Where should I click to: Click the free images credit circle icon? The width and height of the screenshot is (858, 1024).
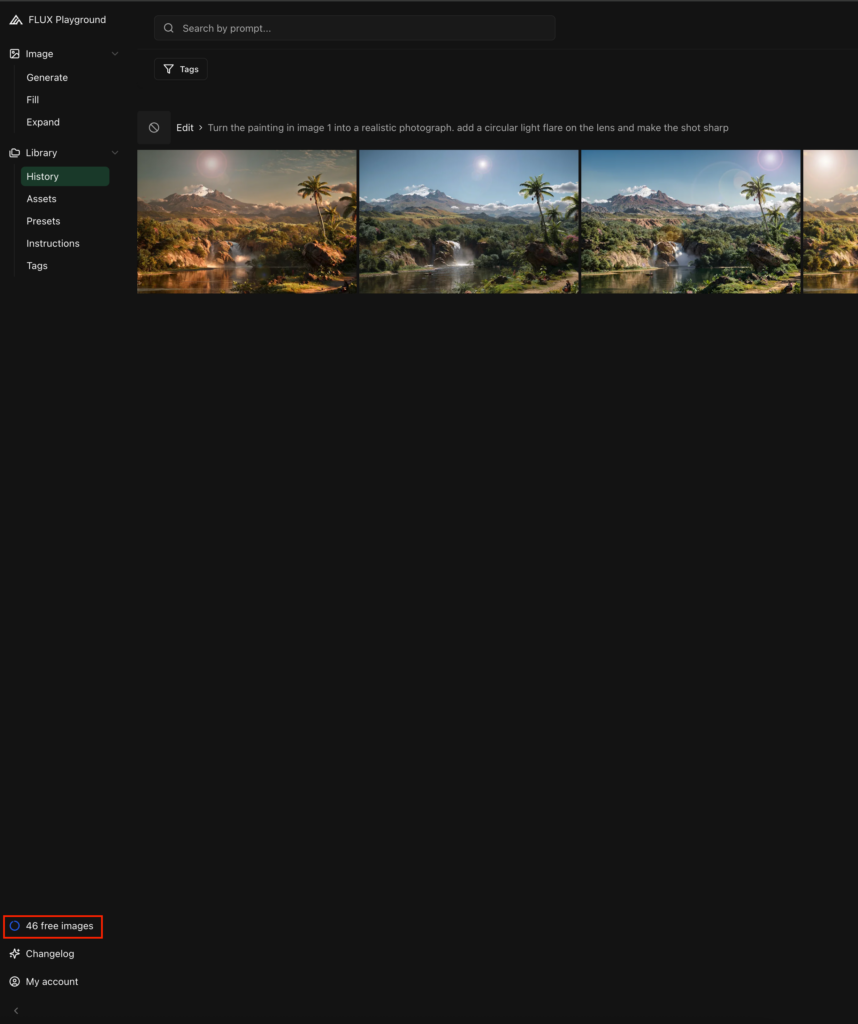pos(15,926)
